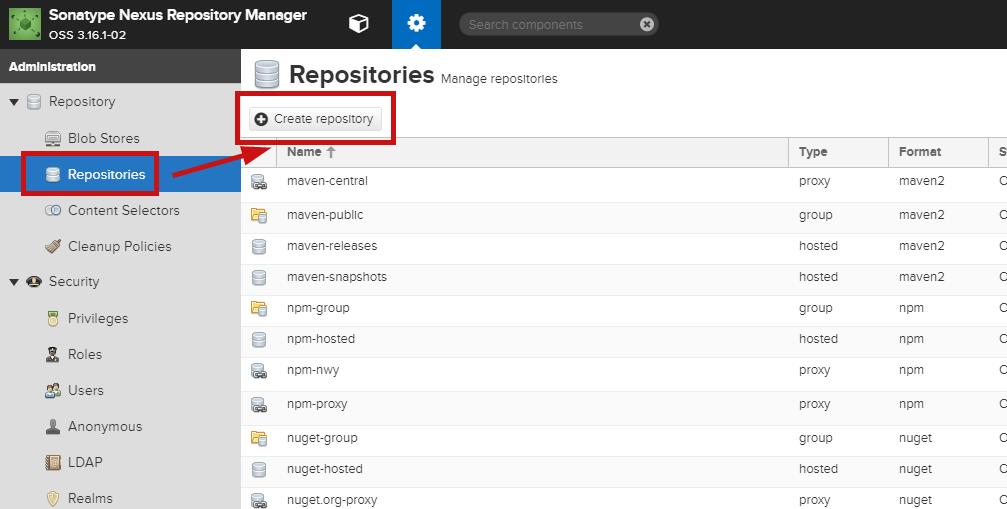Image resolution: width=1007 pixels, height=509 pixels.
Task: Open Content Selectors in sidebar
Action: coord(124,210)
